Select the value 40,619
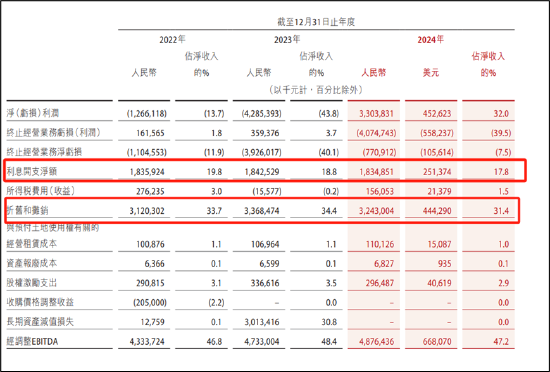 [440, 283]
